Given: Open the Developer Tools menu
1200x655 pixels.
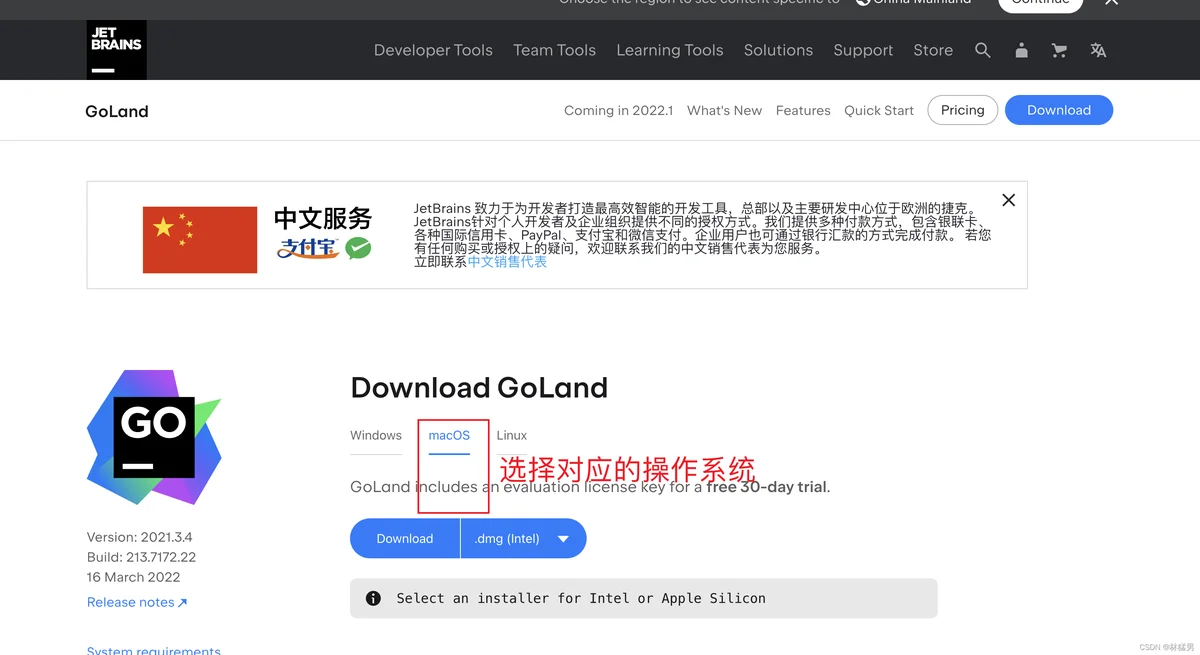Looking at the screenshot, I should (433, 50).
